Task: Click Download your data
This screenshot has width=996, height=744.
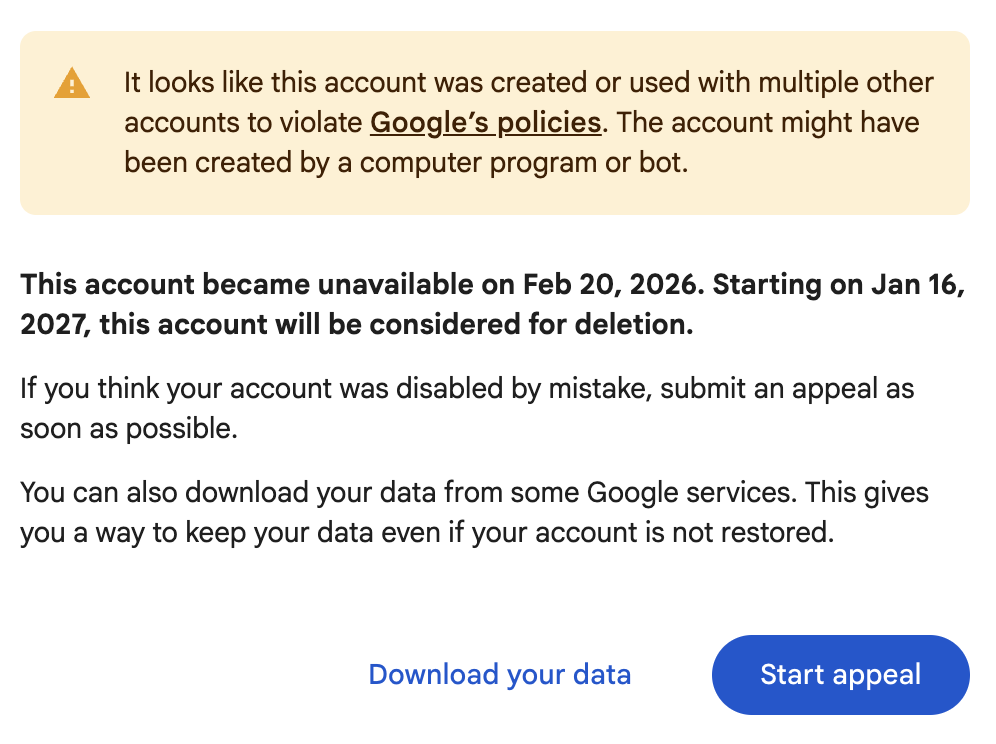Action: pos(499,674)
